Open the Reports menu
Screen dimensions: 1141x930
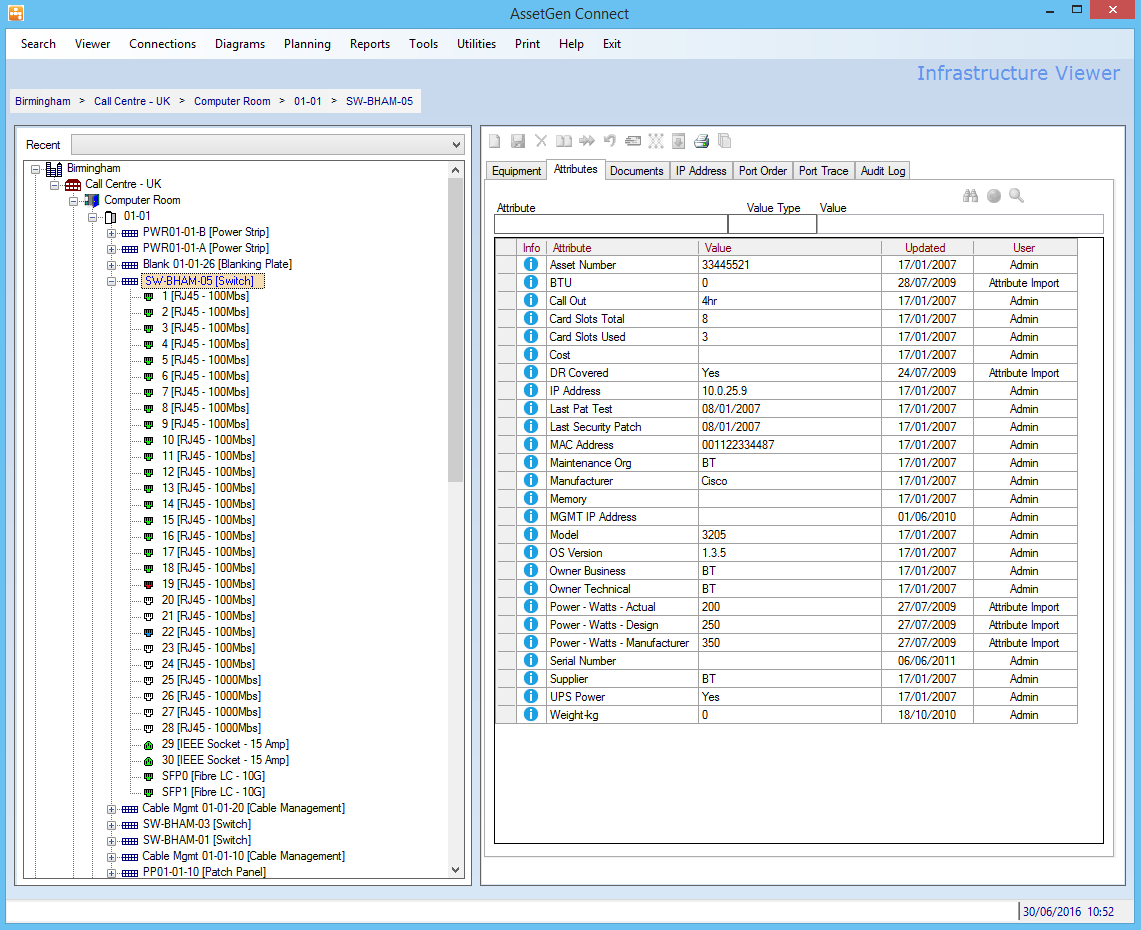click(369, 43)
